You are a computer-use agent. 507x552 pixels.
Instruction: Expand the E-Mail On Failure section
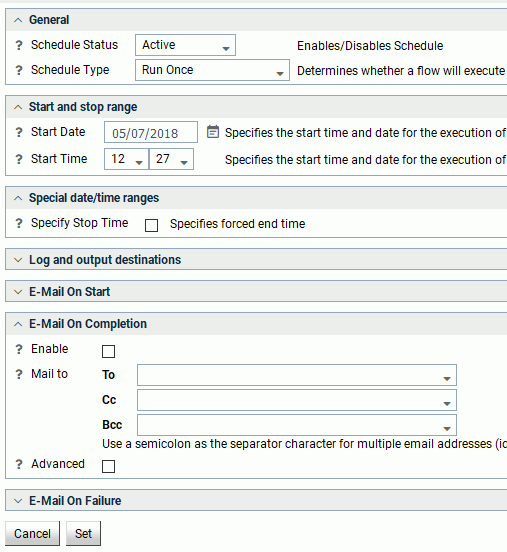(75, 501)
